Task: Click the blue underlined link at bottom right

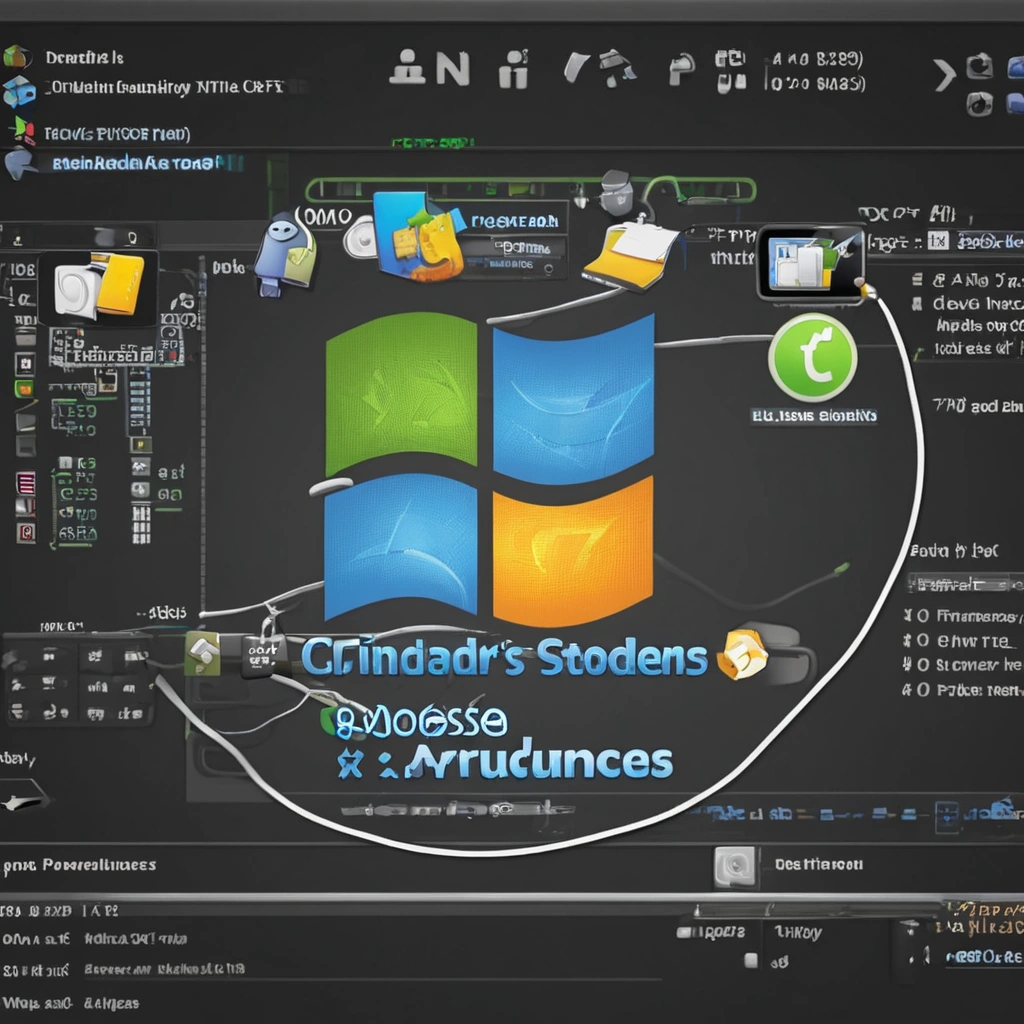Action: click(x=985, y=957)
